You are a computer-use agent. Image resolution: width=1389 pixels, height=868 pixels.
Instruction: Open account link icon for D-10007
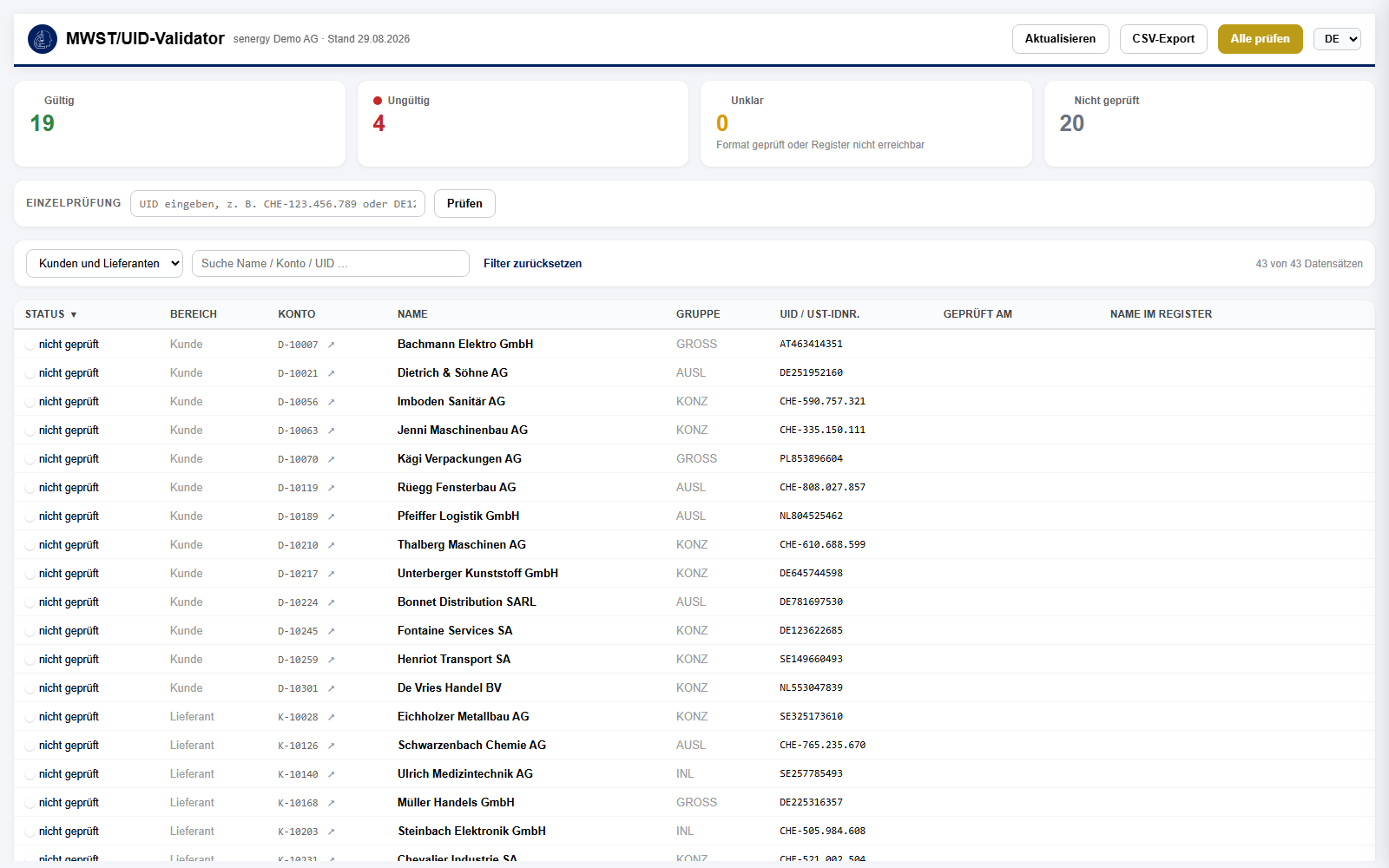331,345
